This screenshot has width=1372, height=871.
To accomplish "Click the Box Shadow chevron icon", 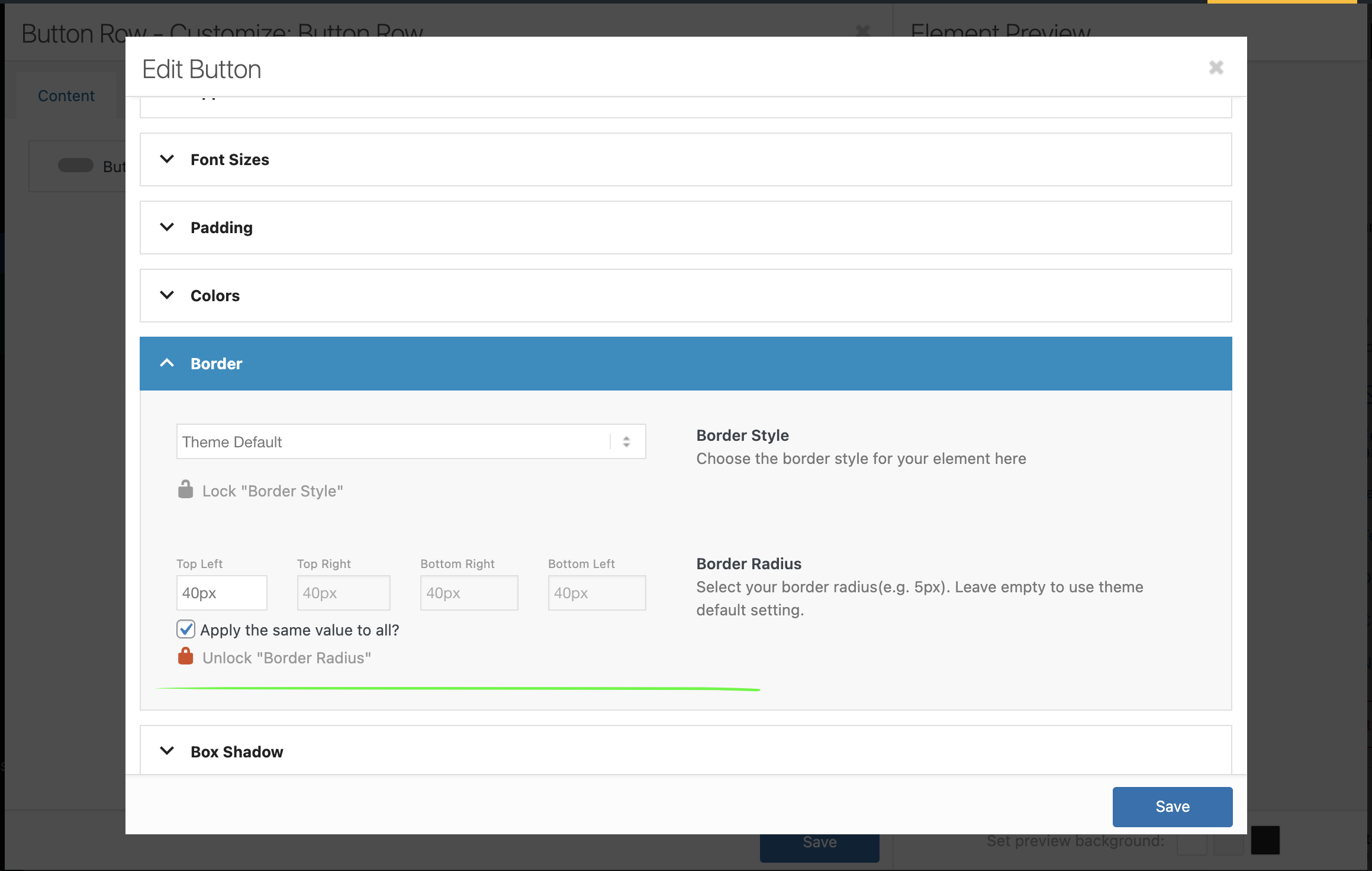I will coord(167,751).
